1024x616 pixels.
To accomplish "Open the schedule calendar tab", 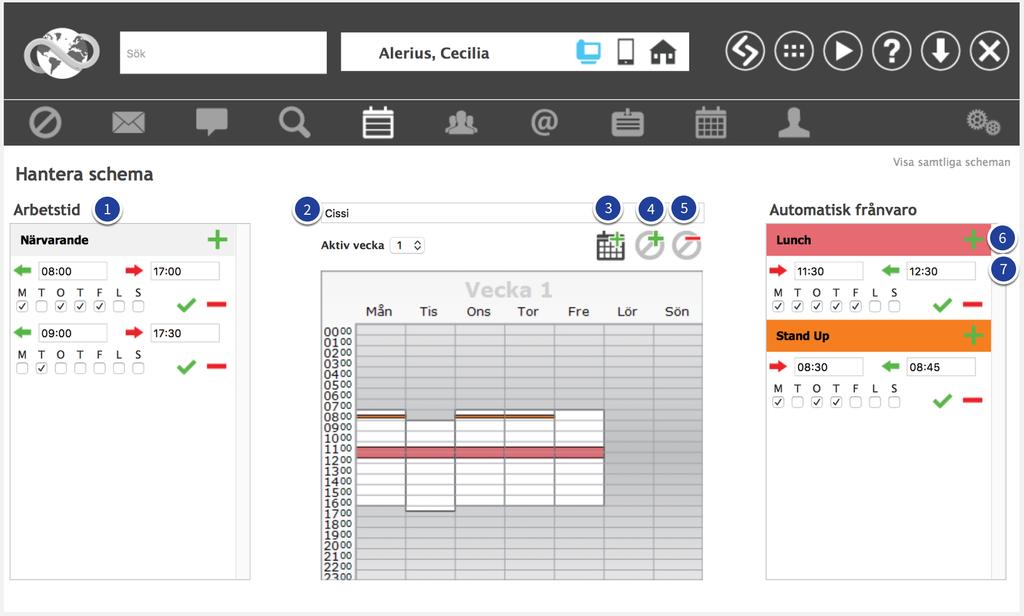I will pyautogui.click(x=378, y=122).
